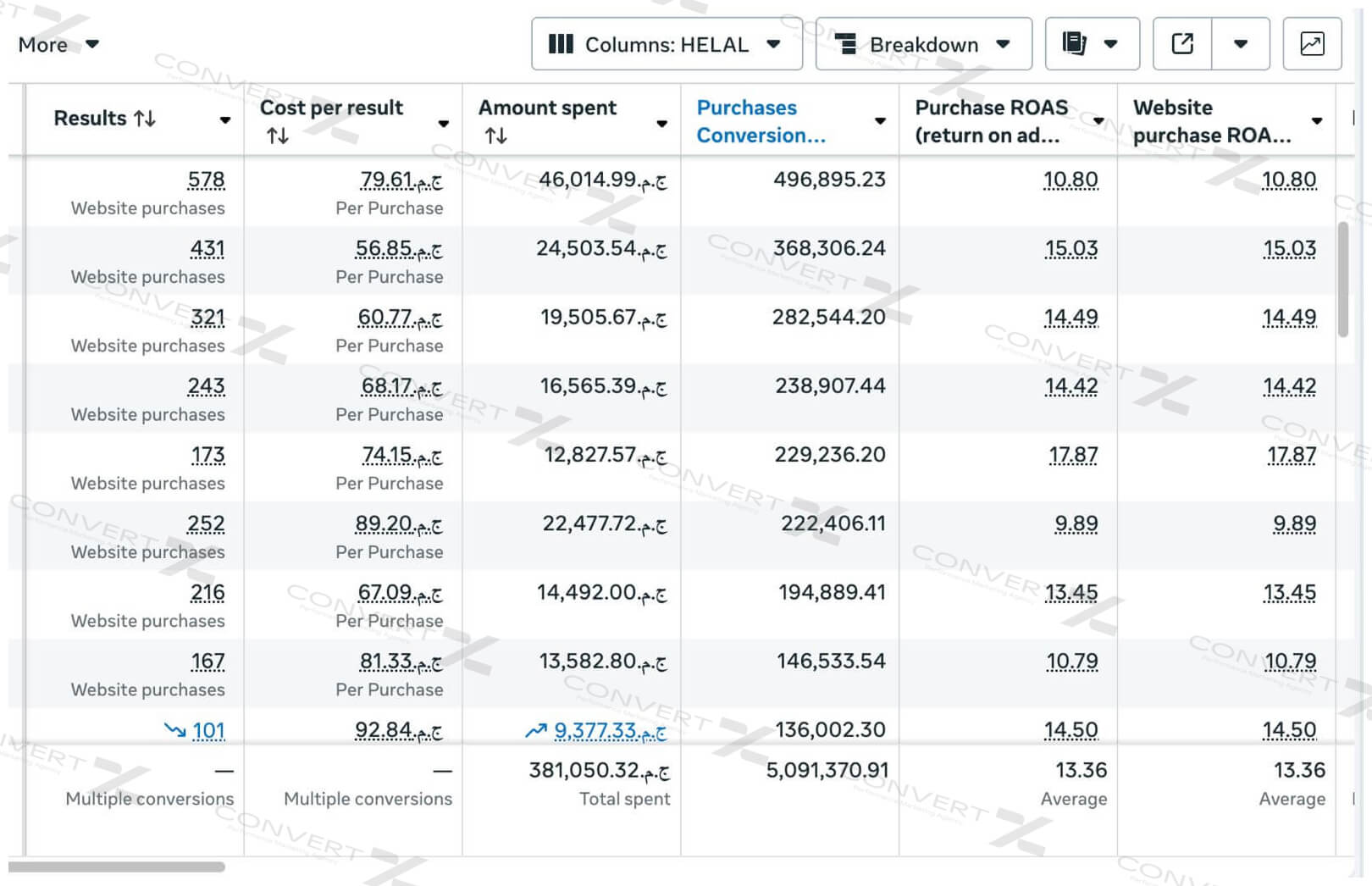Click the 101 results link
Screen dimensions: 1372x886
click(208, 730)
